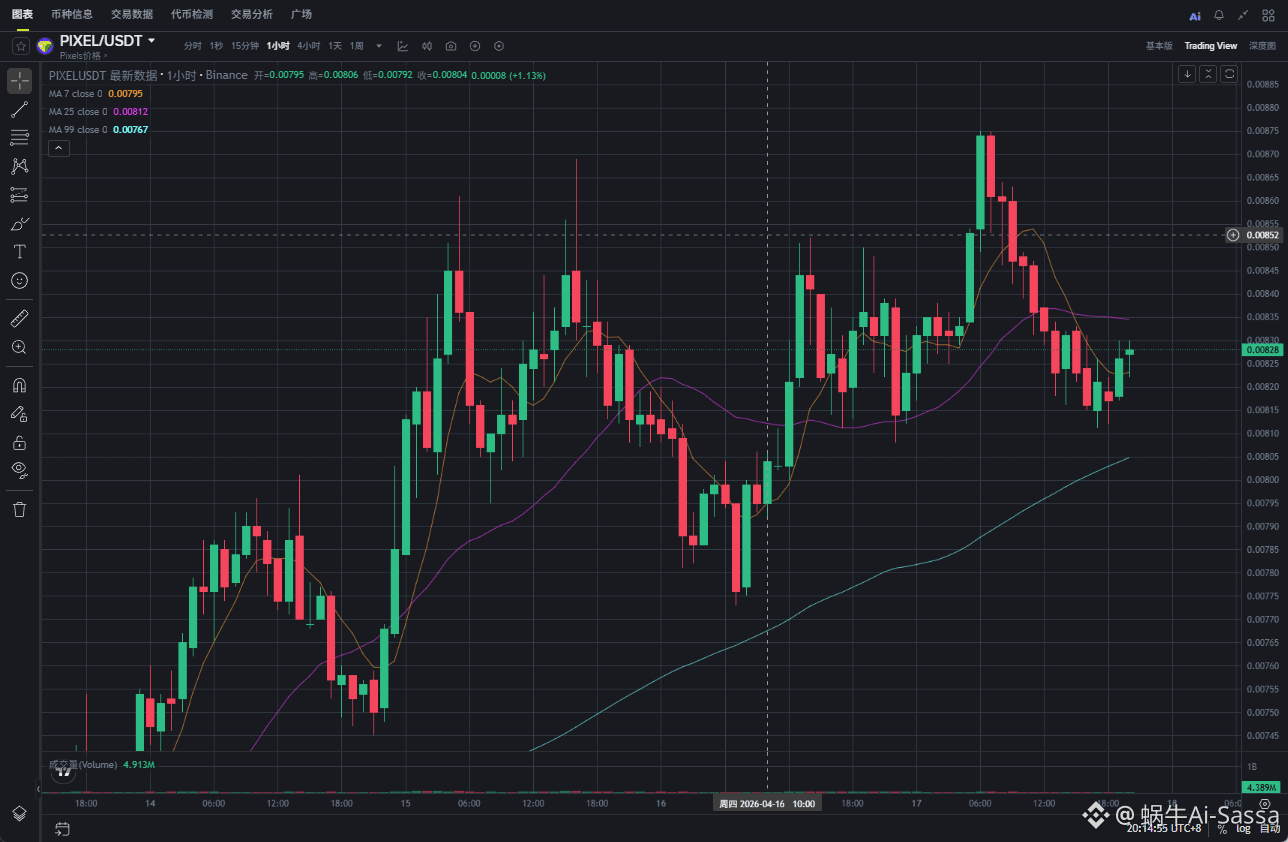Image resolution: width=1288 pixels, height=842 pixels.
Task: Open the object tree layers icon
Action: pos(19,812)
